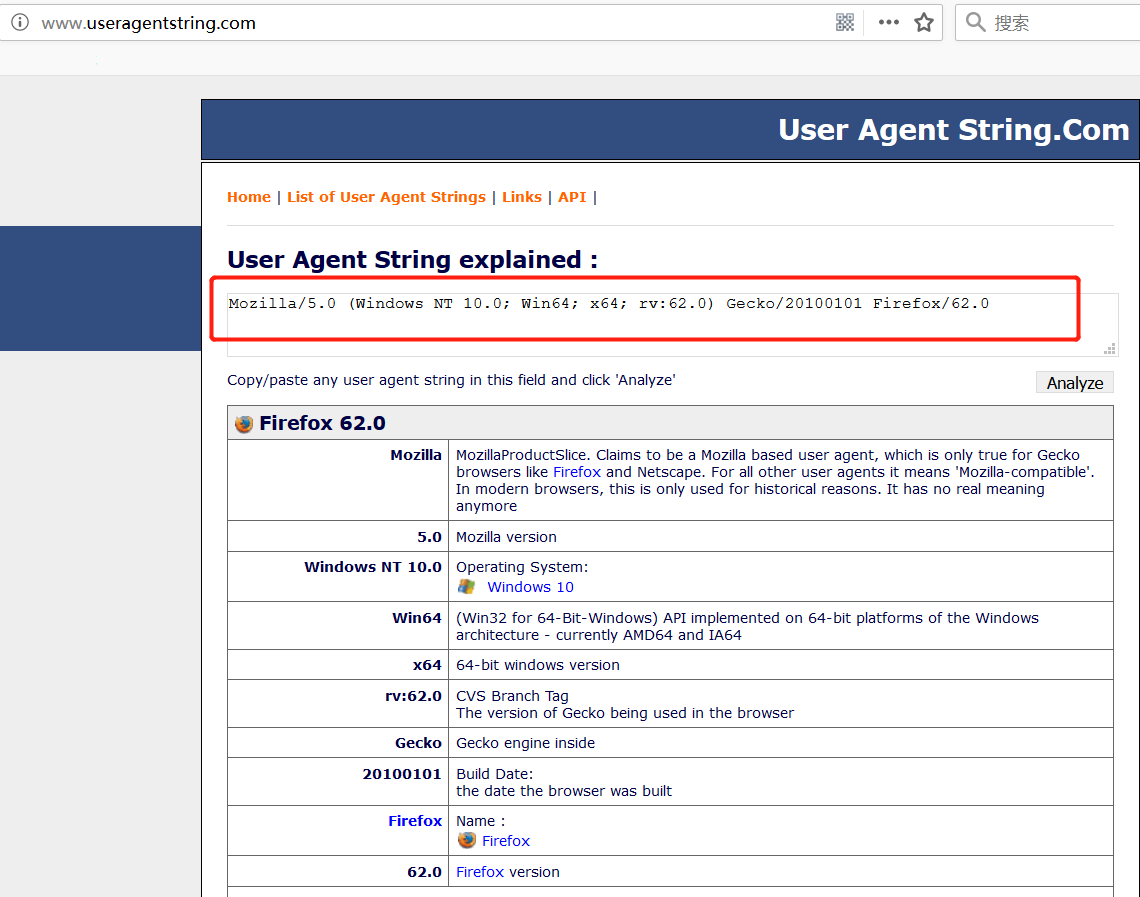Click the 'Build Date:' text
This screenshot has height=897, width=1140.
(494, 773)
